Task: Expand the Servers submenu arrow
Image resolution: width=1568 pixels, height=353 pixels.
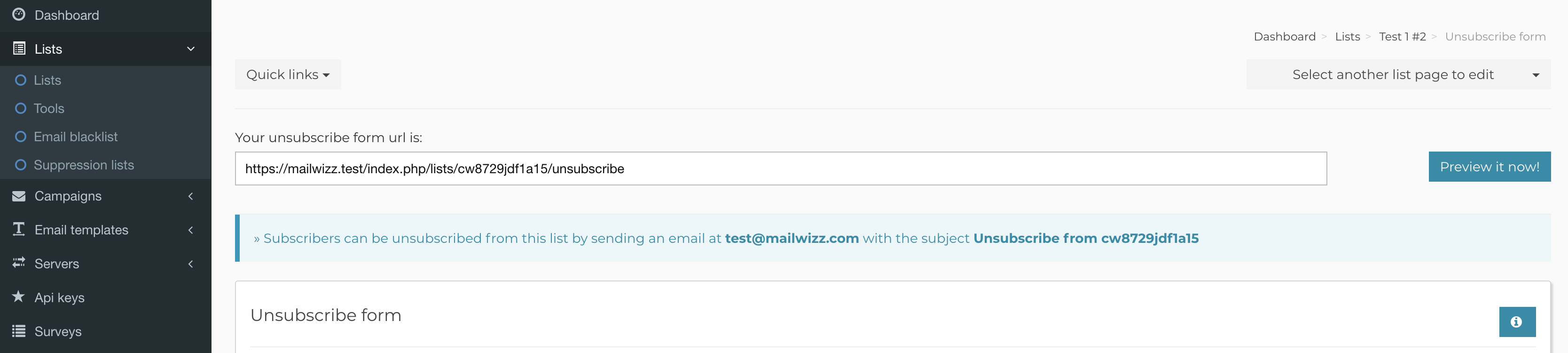Action: click(x=190, y=264)
